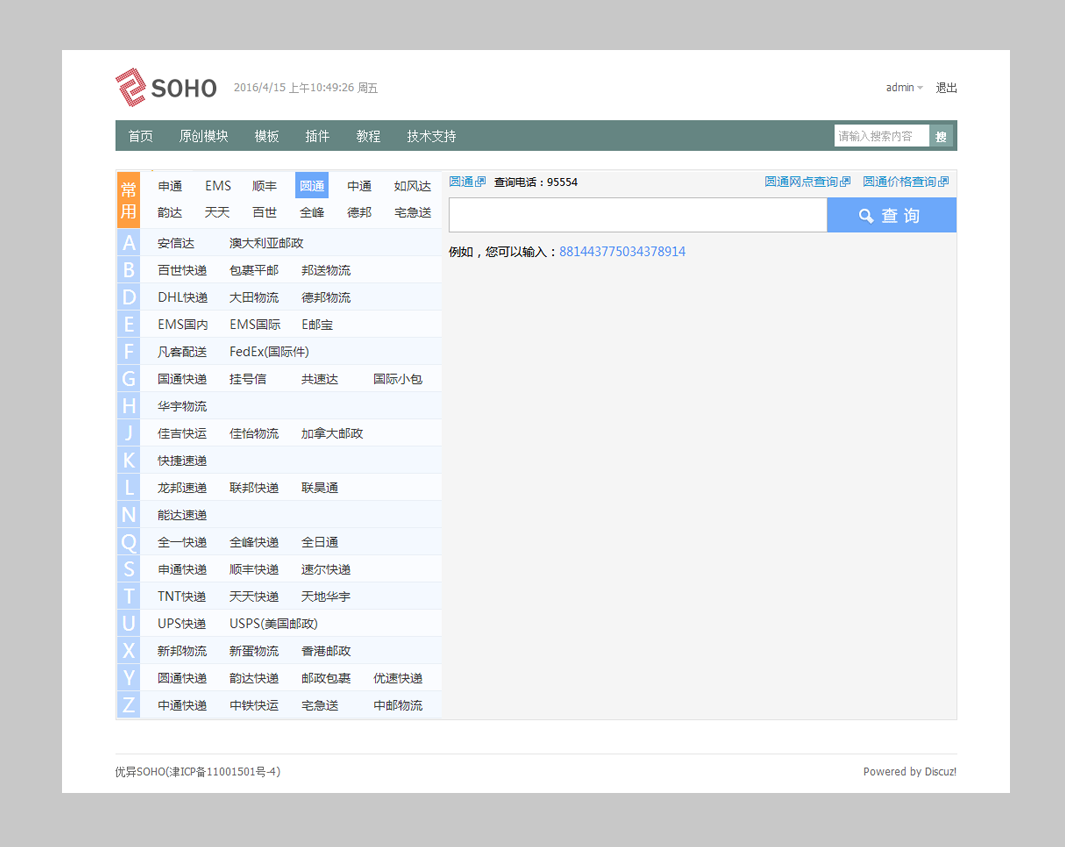The height and width of the screenshot is (847, 1065).
Task: Open the 模板 nav item
Action: point(267,136)
